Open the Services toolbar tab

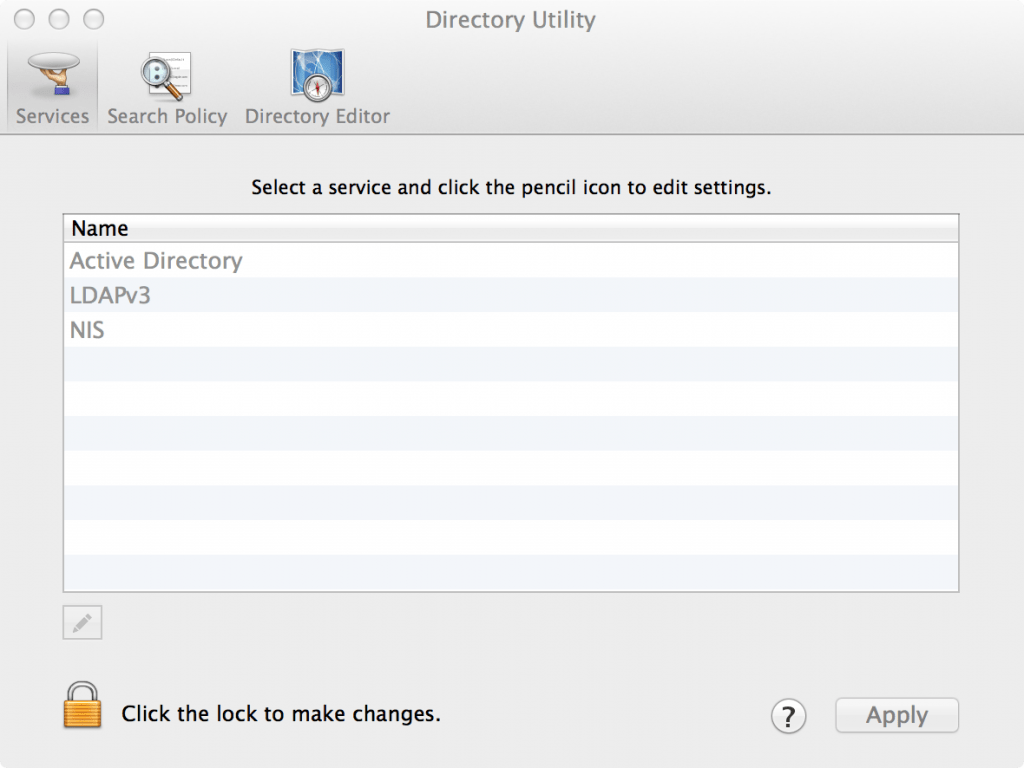52,88
